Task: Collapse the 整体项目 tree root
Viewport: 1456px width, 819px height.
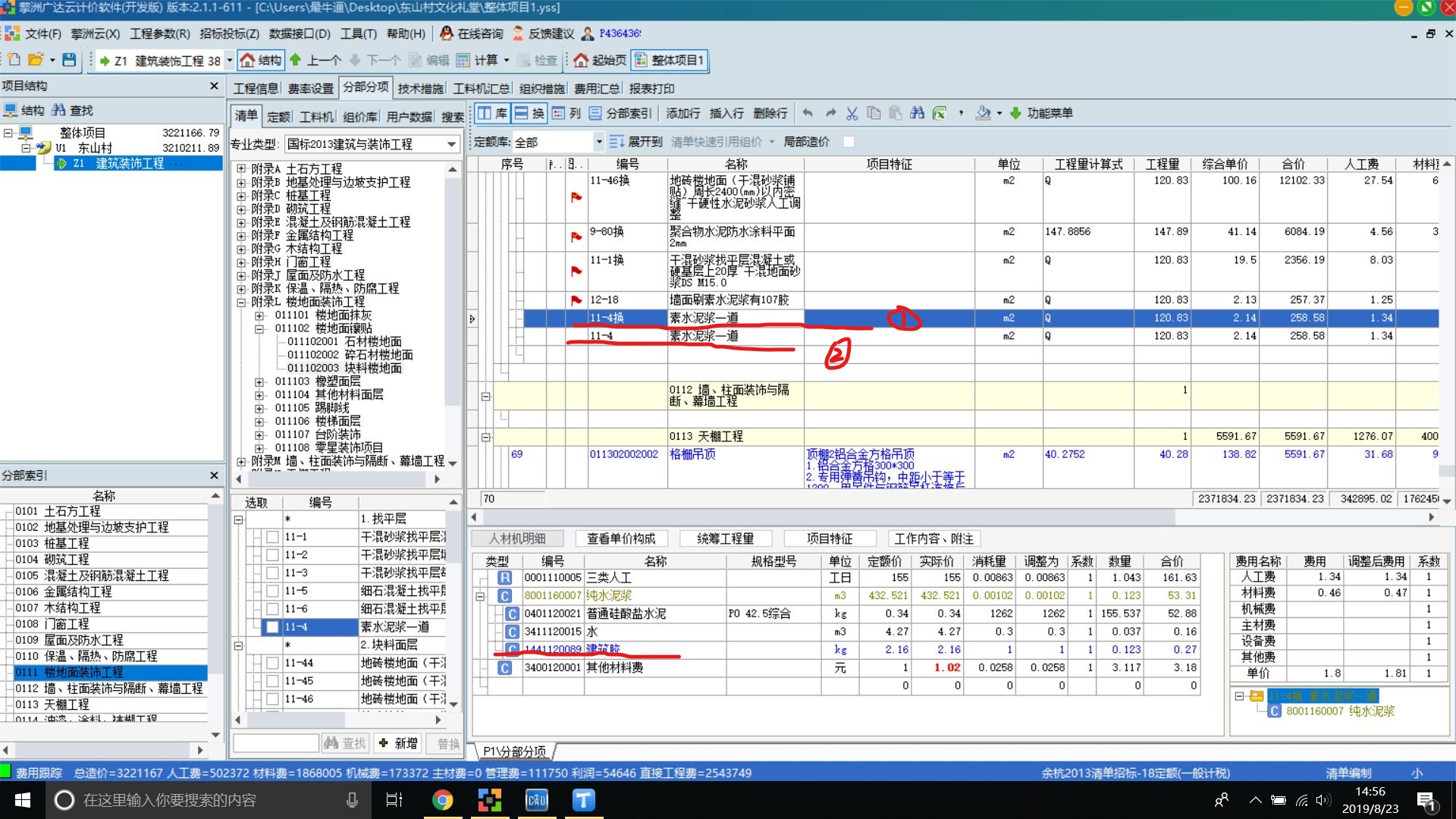Action: [9, 133]
